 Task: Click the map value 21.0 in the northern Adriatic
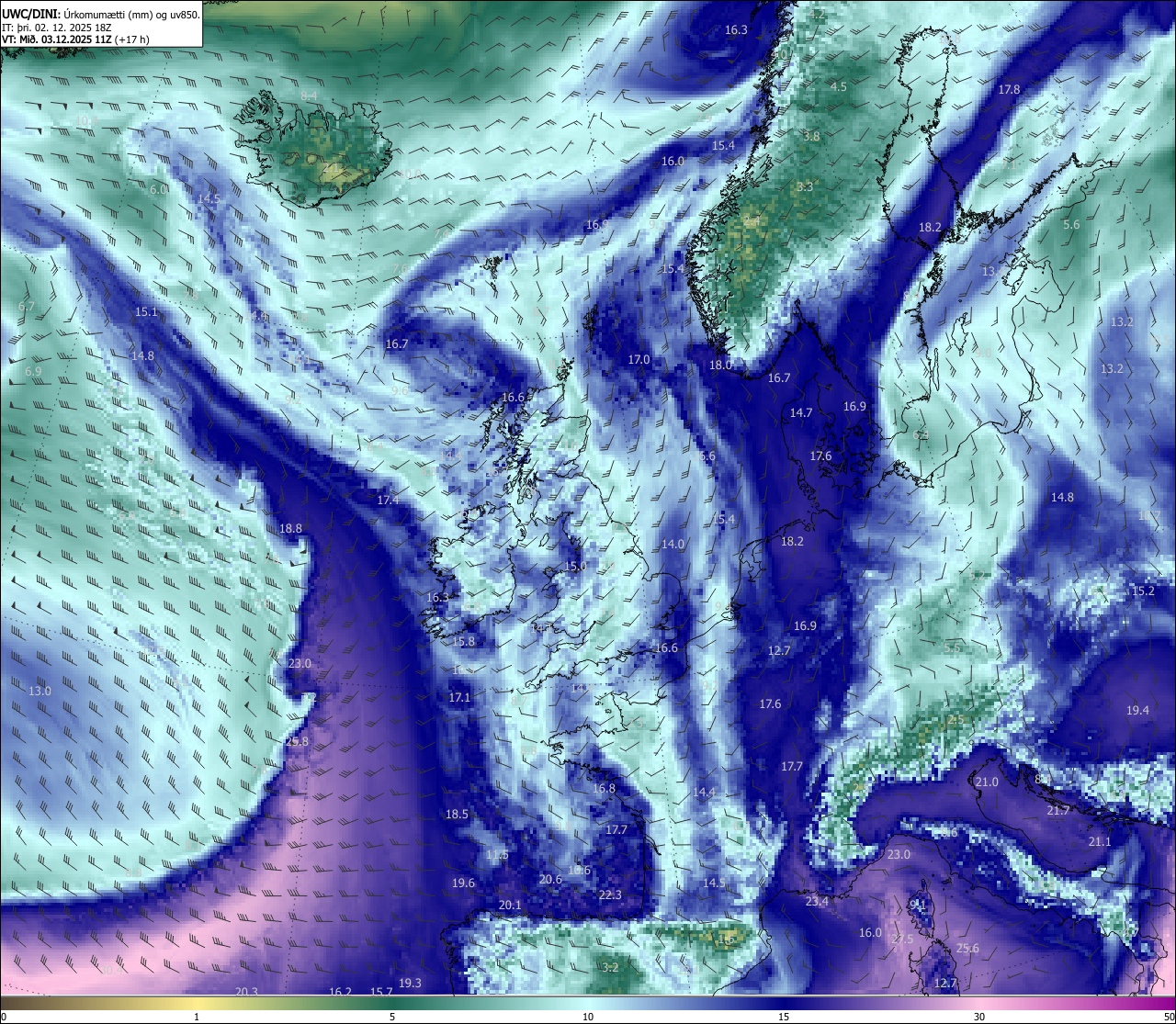coord(986,782)
